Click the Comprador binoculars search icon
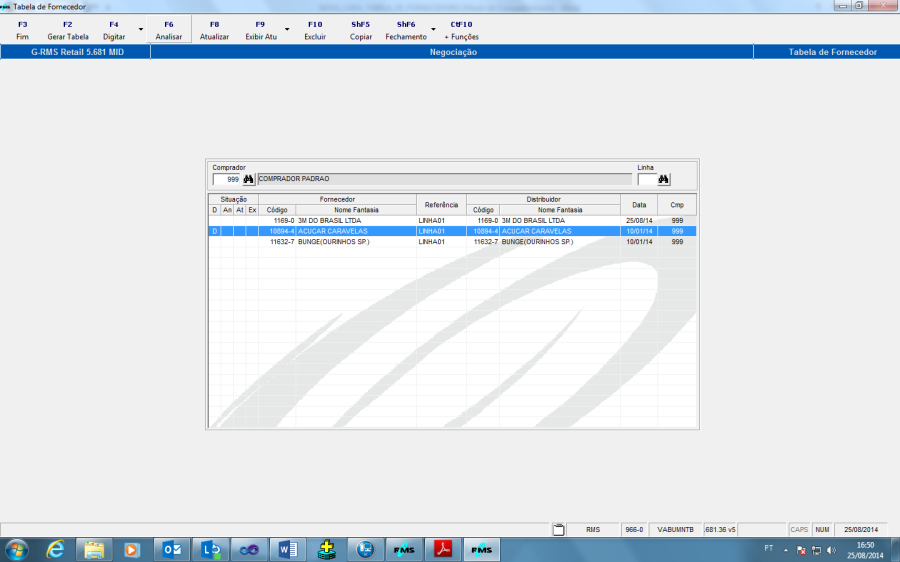The width and height of the screenshot is (900, 562). tap(248, 180)
